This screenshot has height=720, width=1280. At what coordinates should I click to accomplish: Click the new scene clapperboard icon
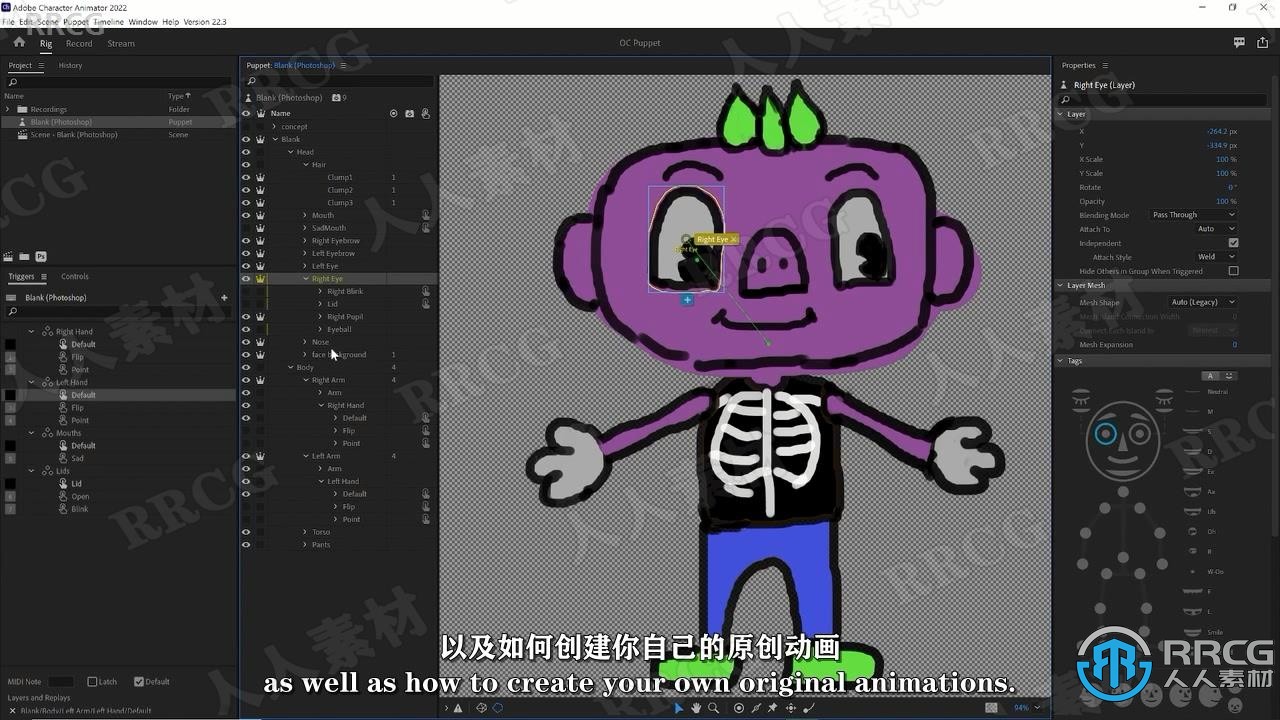point(8,257)
